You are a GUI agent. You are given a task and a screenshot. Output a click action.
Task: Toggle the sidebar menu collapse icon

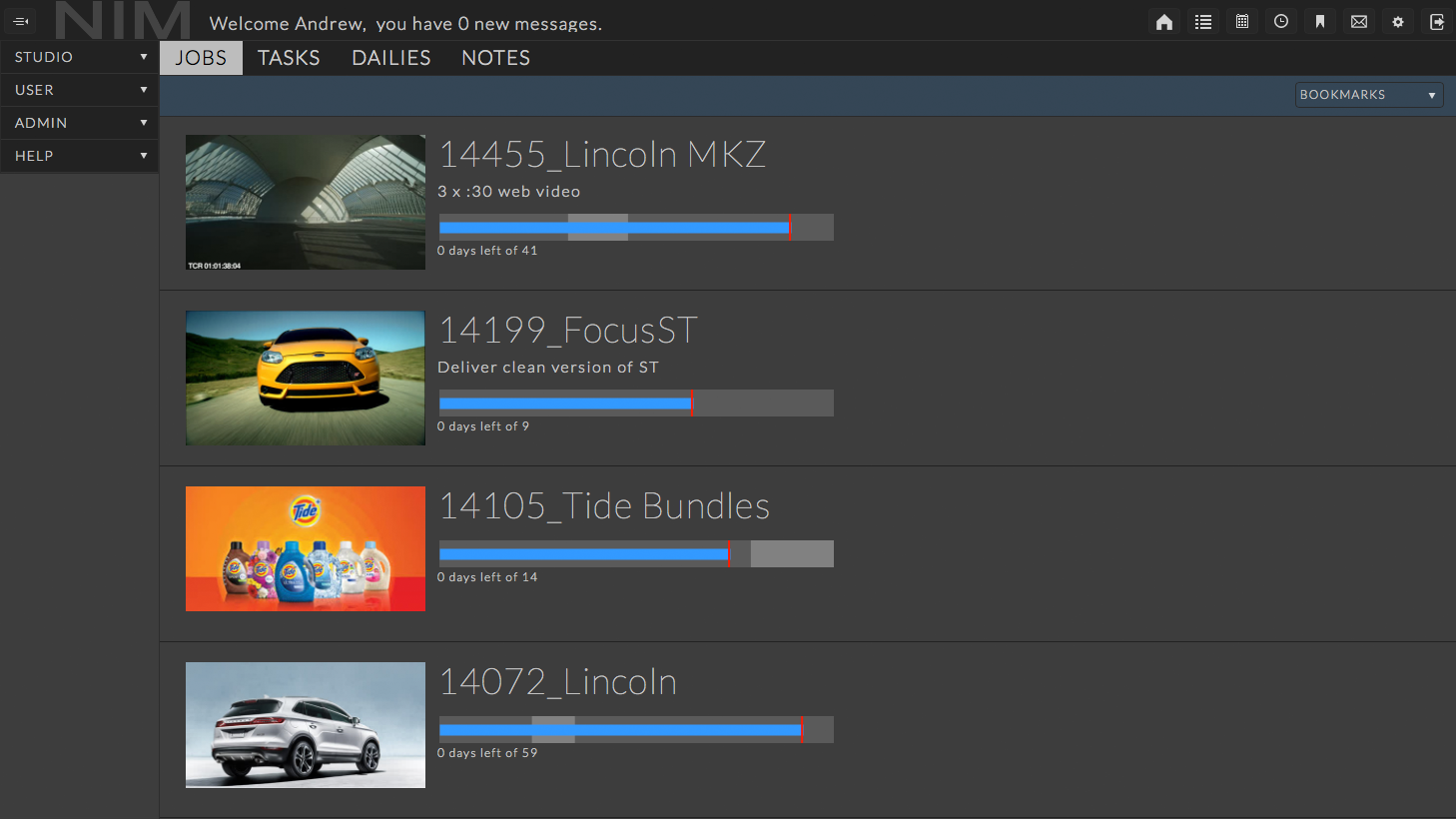tap(20, 21)
